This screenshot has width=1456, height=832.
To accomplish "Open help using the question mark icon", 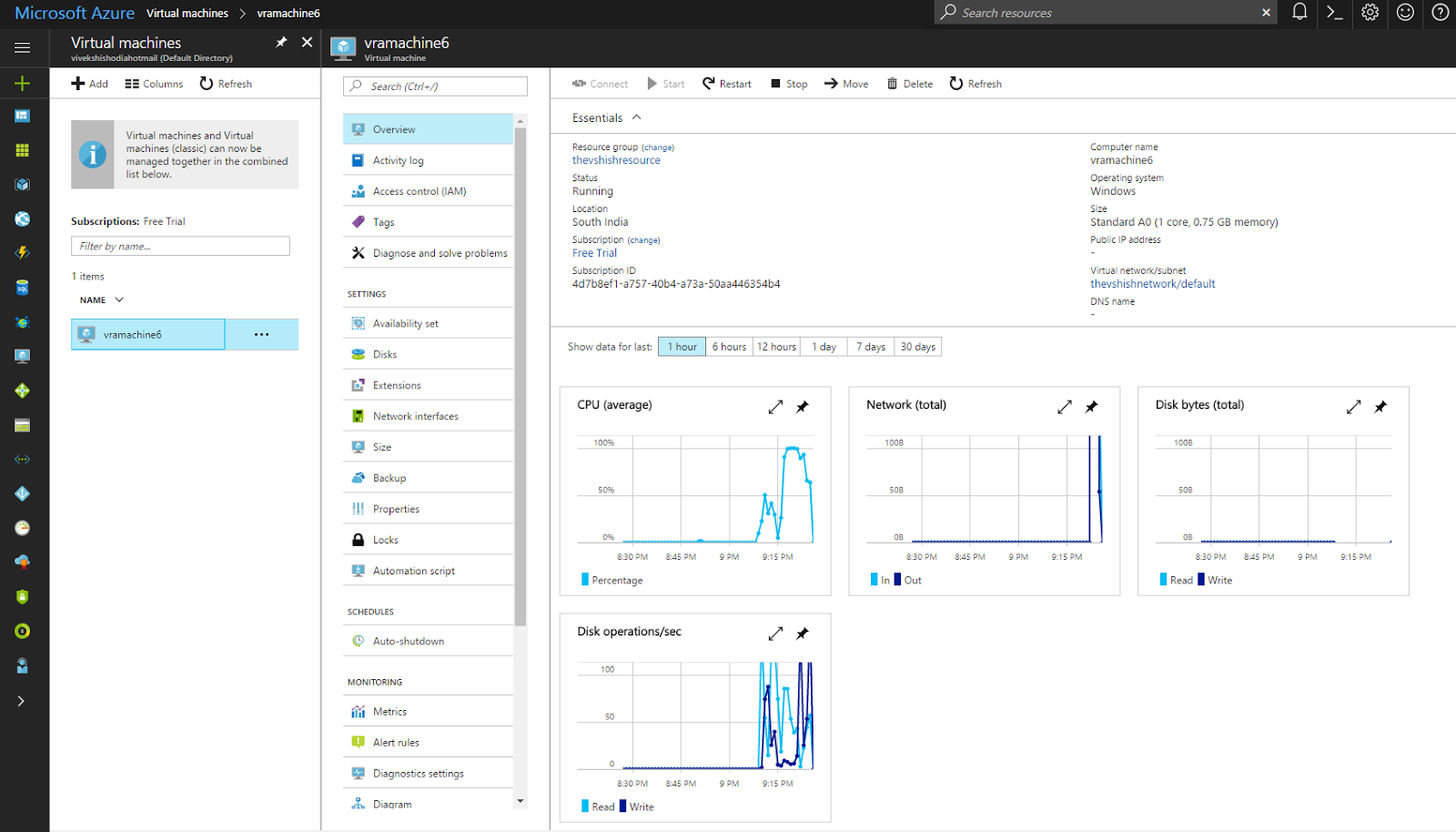I will click(1440, 13).
